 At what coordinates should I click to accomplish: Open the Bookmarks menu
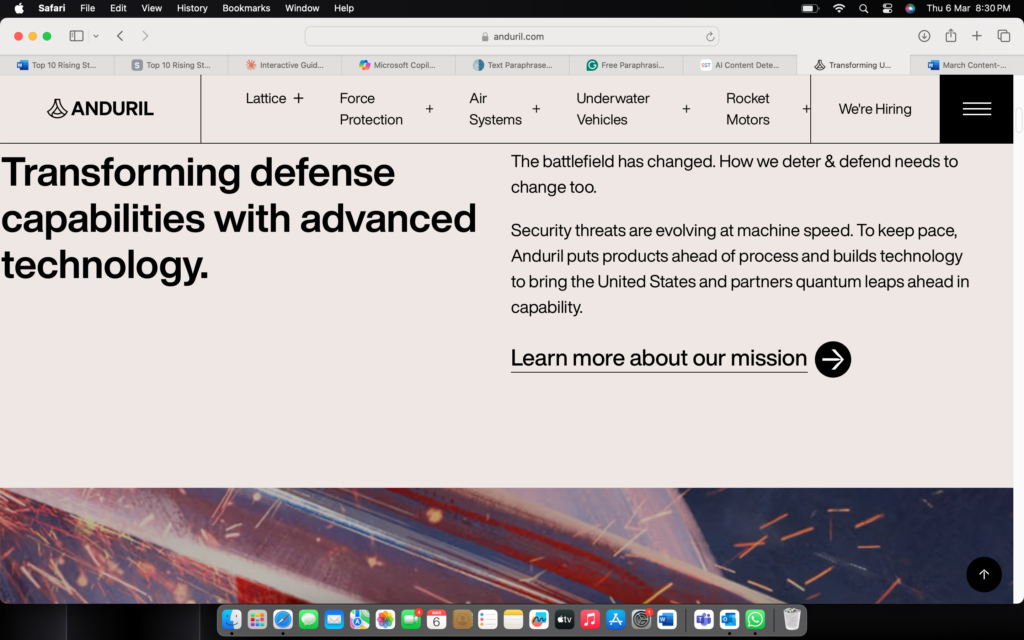(246, 8)
